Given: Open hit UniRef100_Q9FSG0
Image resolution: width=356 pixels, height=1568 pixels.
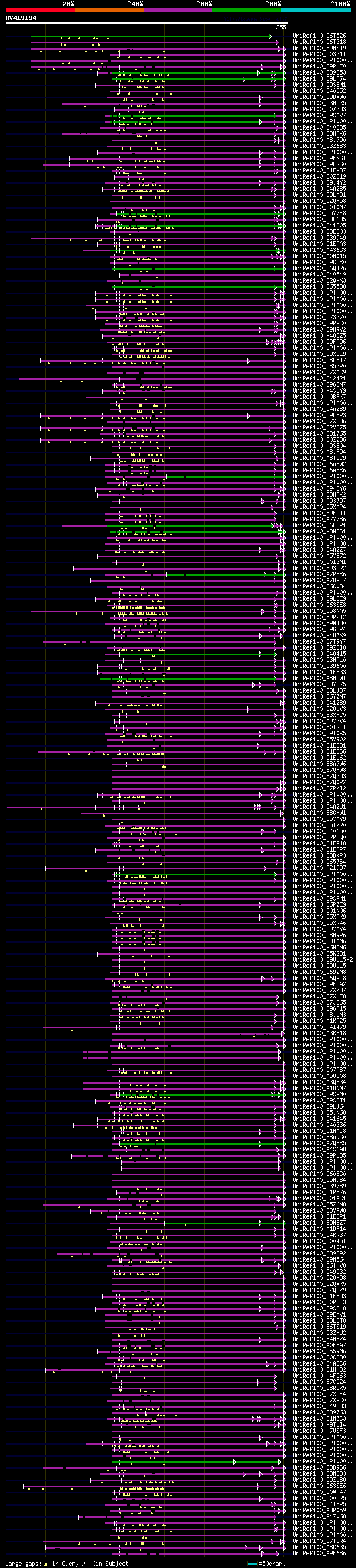Looking at the screenshot, I should (x=319, y=164).
